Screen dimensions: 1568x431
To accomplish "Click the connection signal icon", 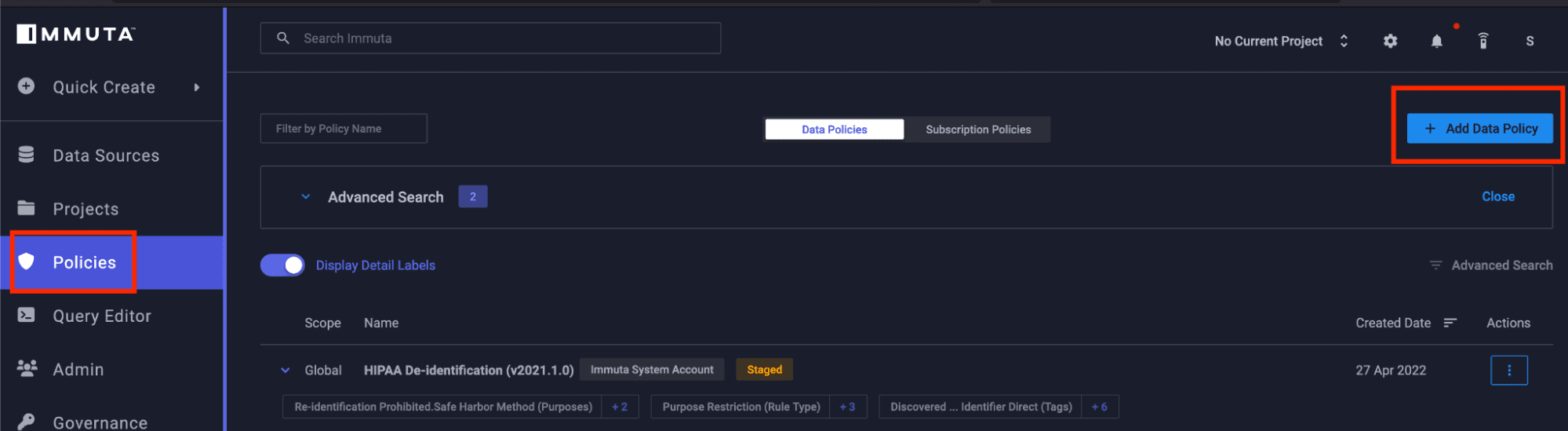I will pyautogui.click(x=1483, y=41).
